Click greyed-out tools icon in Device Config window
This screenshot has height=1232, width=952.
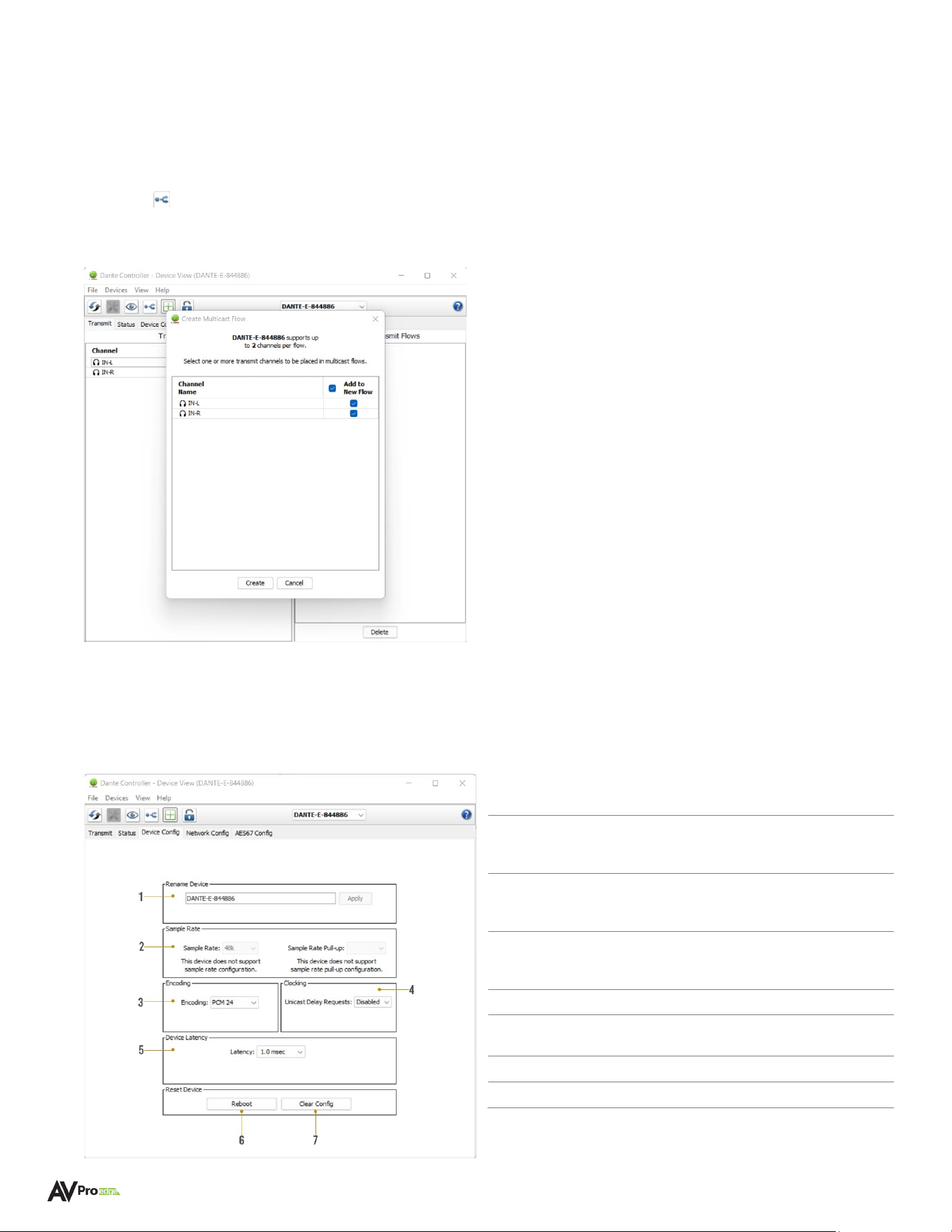tap(113, 815)
